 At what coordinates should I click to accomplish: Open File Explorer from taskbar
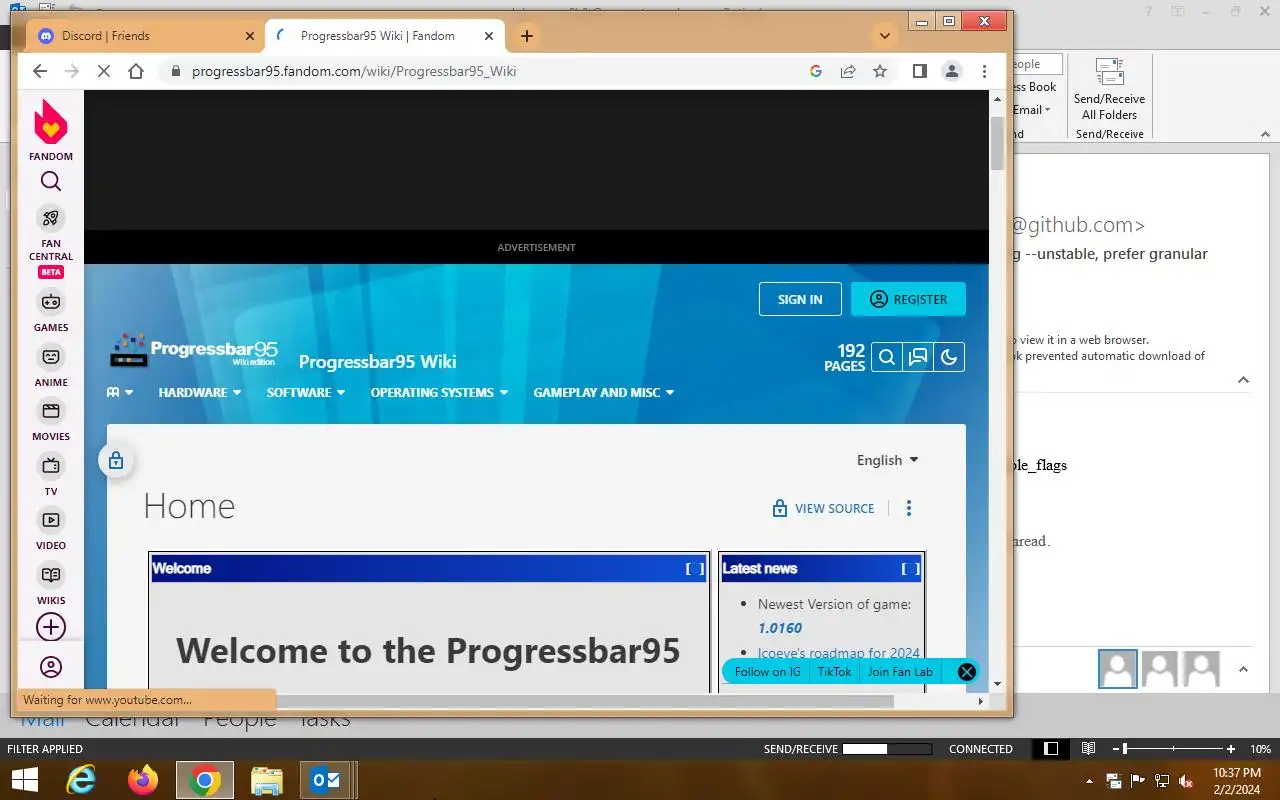pos(267,780)
